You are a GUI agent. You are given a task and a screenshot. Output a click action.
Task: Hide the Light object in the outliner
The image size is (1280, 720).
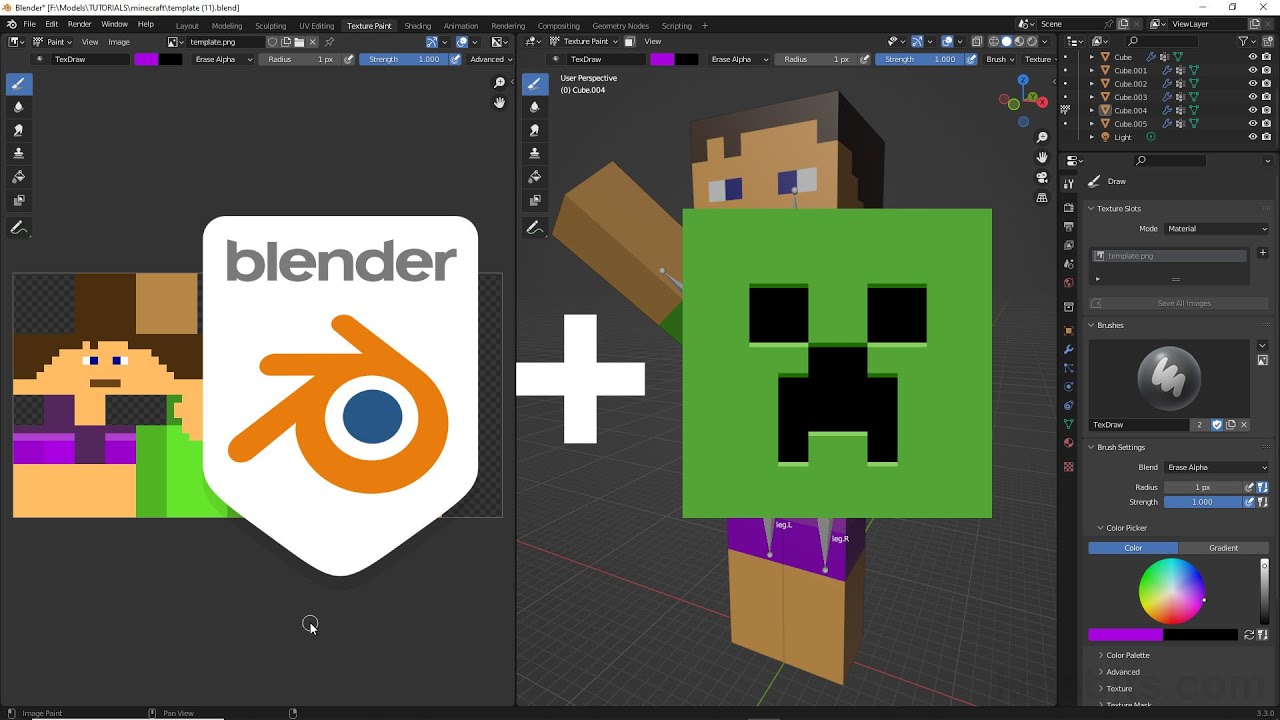[x=1252, y=137]
